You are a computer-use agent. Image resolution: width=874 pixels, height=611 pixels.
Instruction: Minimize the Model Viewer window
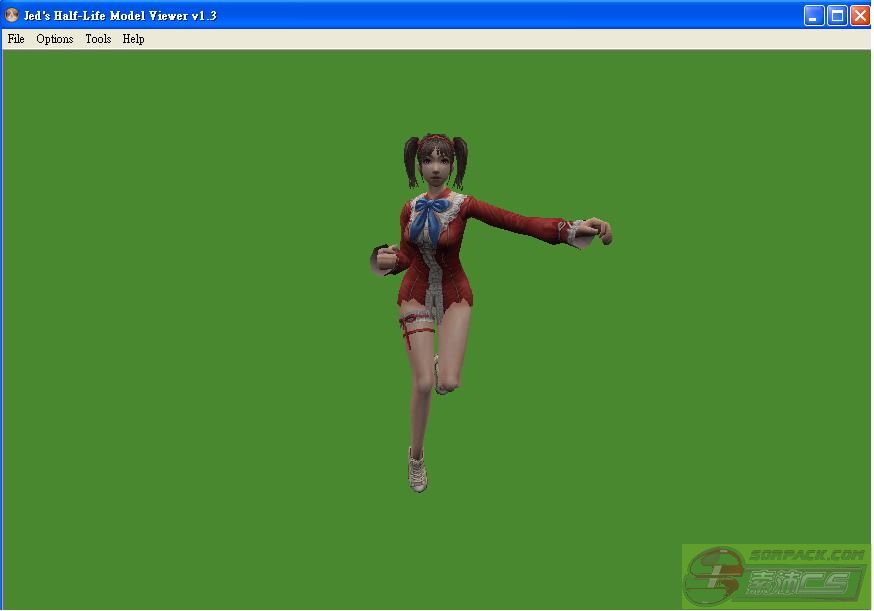tap(814, 15)
